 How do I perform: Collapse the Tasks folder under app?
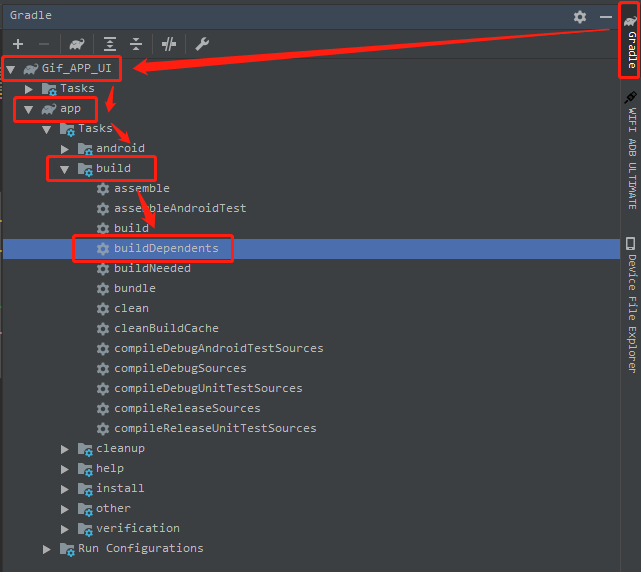(x=47, y=130)
